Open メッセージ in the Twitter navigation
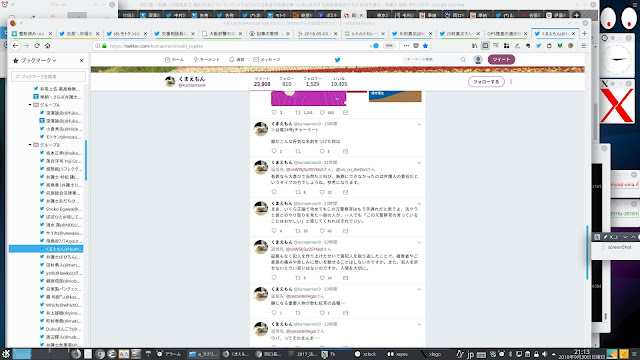This screenshot has width=640, height=360. click(267, 60)
